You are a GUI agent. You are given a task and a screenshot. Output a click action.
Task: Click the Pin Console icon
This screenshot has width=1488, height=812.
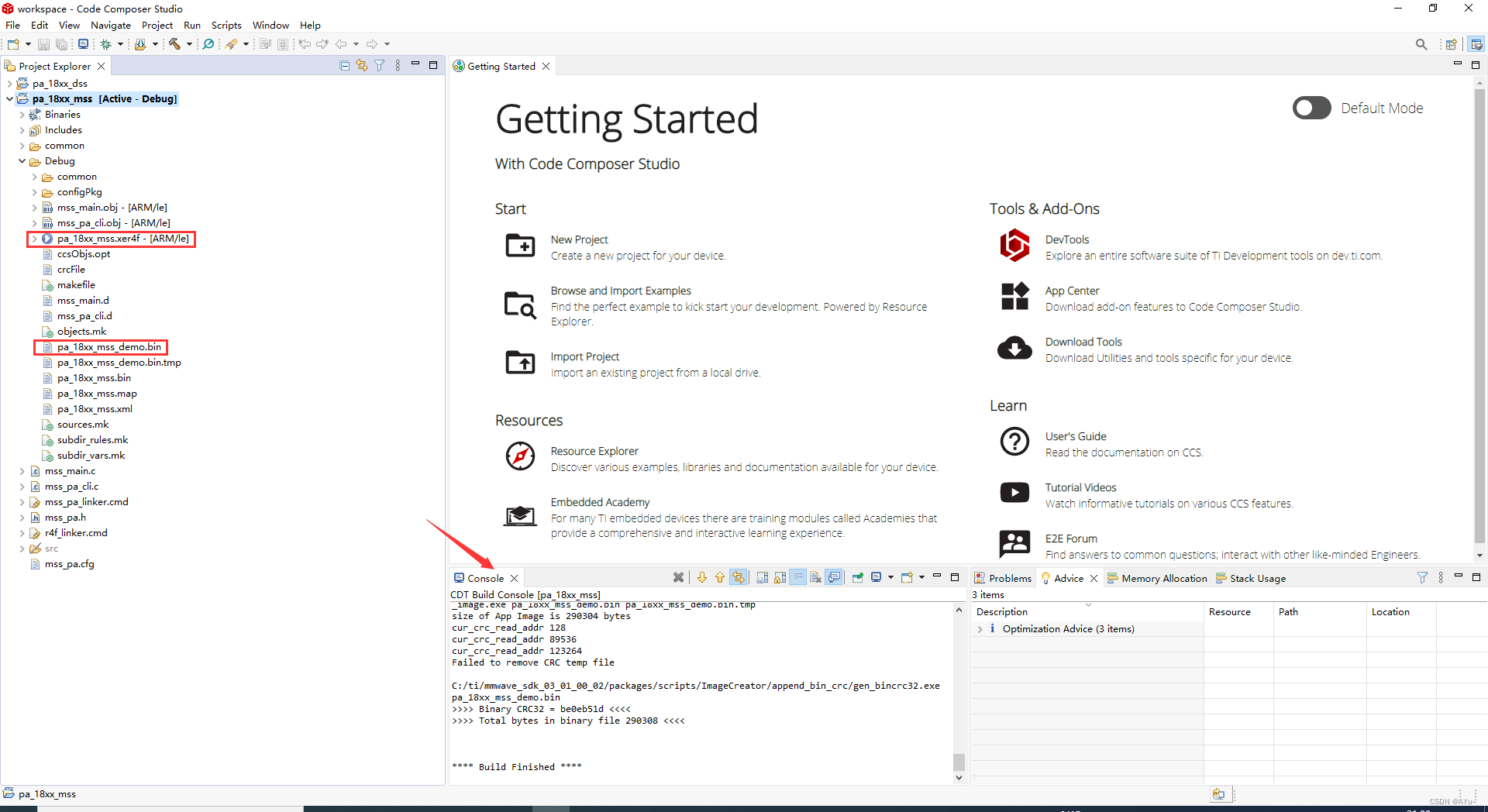point(858,577)
